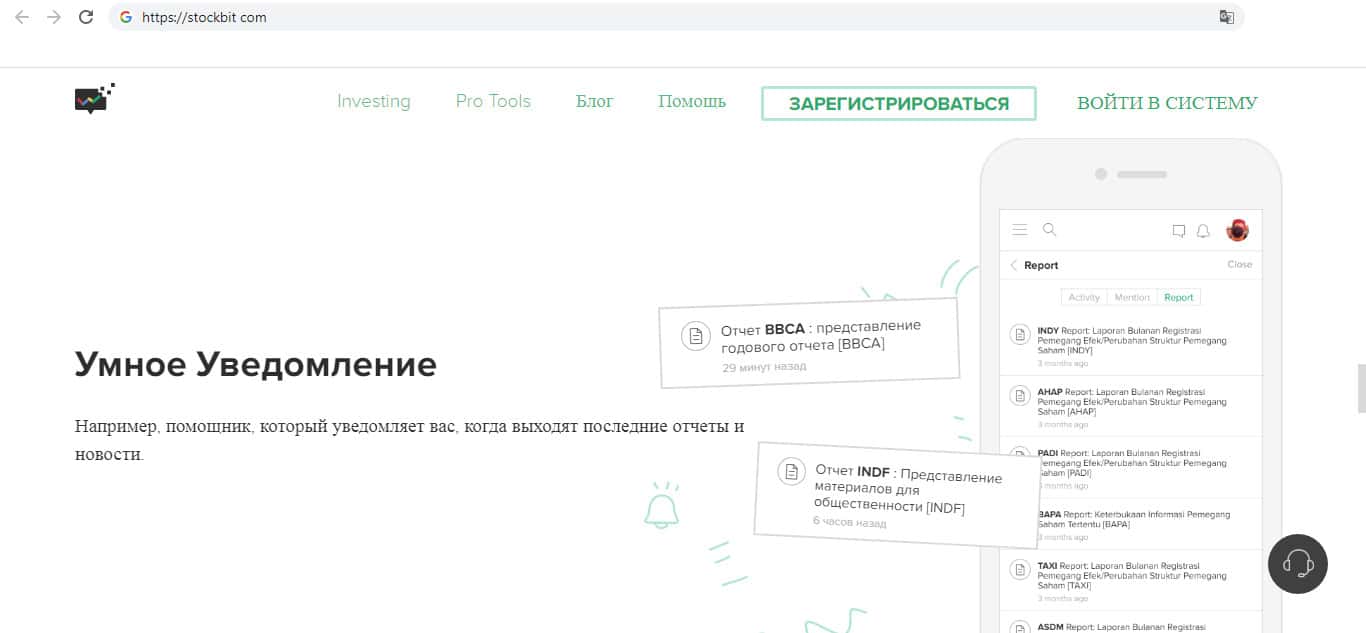Image resolution: width=1366 pixels, height=633 pixels.
Task: Click the browser forward arrow
Action: (x=54, y=17)
